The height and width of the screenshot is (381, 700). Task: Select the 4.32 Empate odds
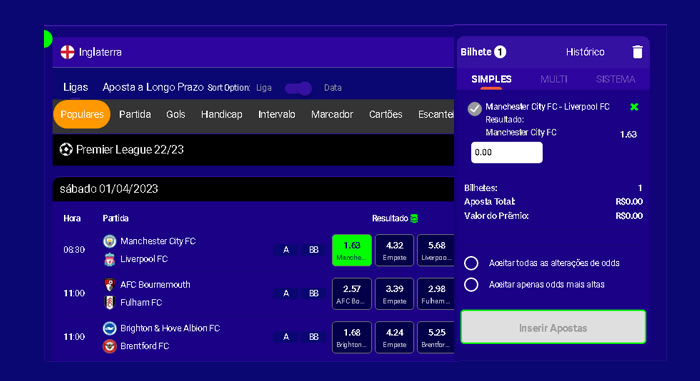[x=394, y=250]
